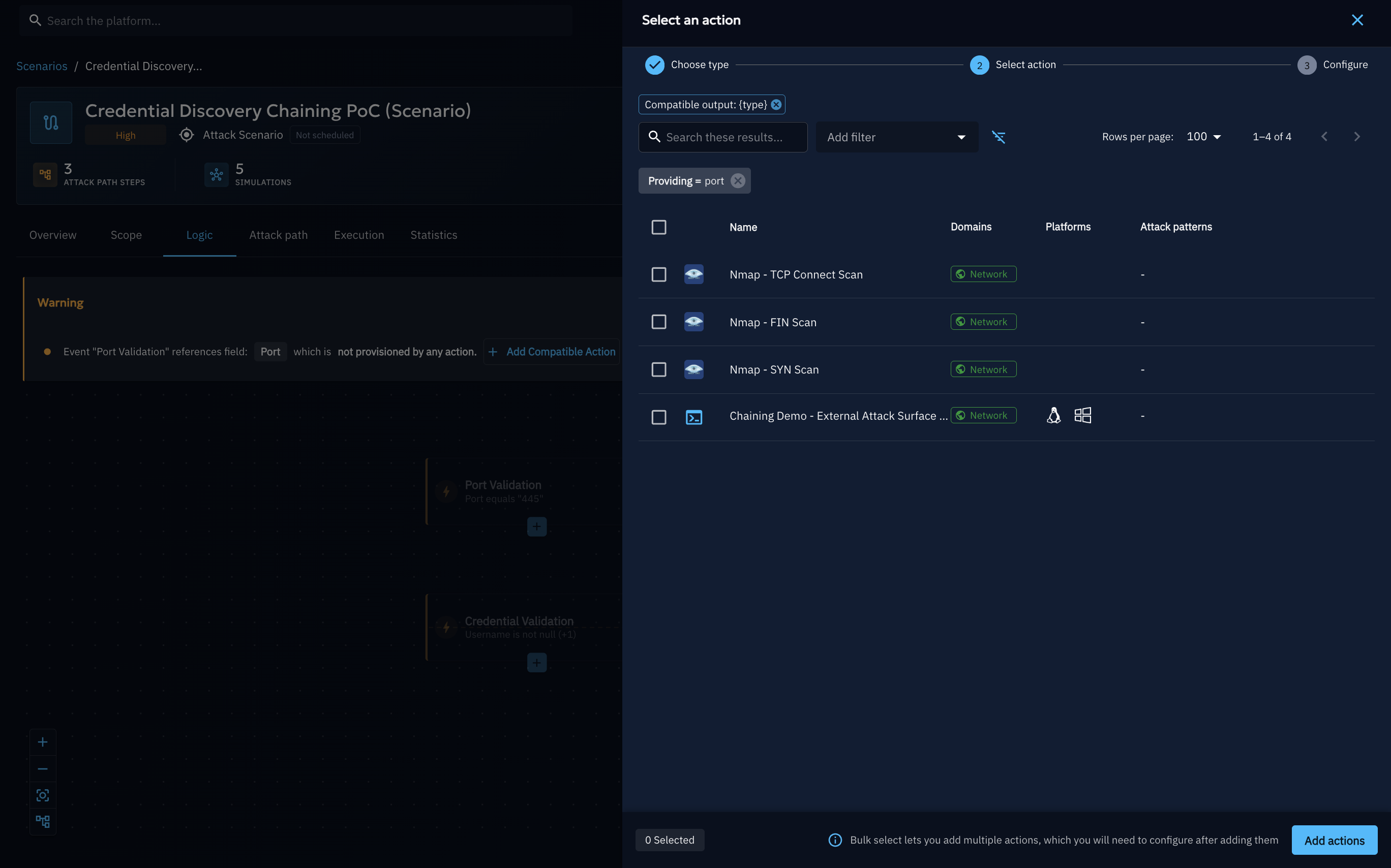1391x868 pixels.
Task: Fit the logic canvas to view
Action: coord(43,795)
